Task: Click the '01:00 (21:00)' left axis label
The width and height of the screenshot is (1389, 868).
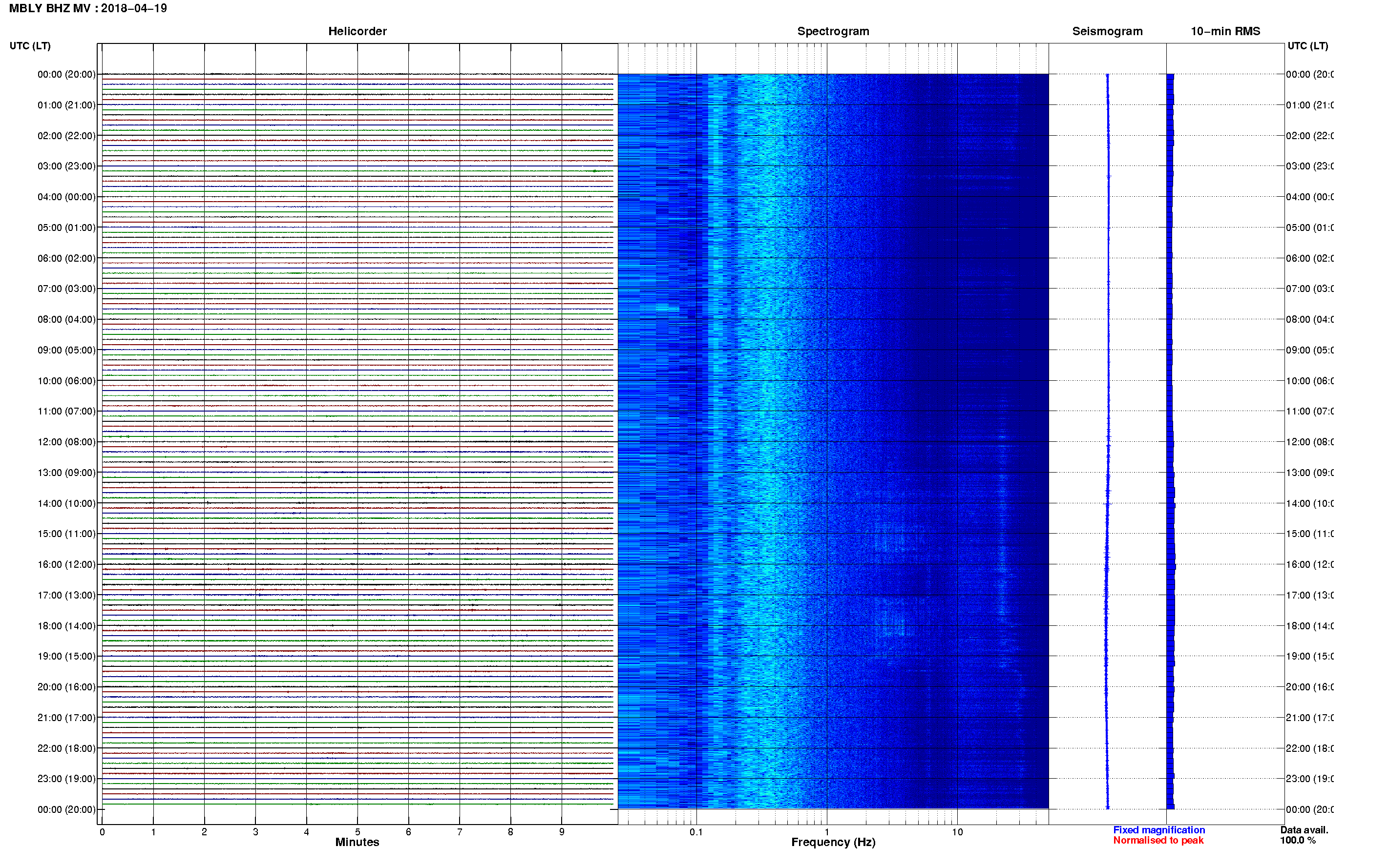Action: point(66,105)
